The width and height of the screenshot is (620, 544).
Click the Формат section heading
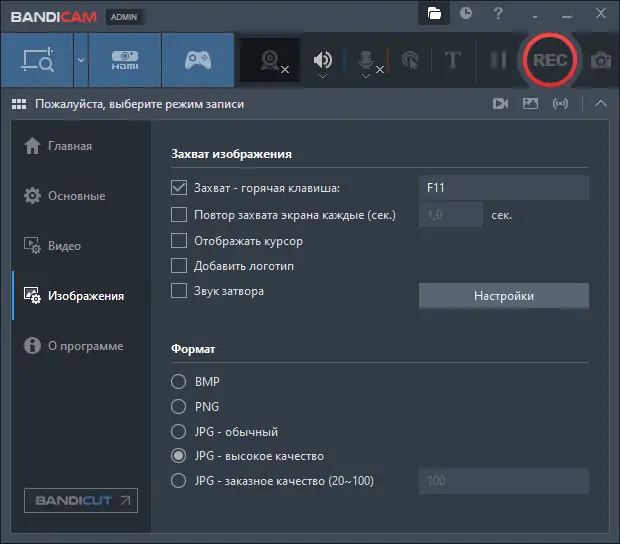pyautogui.click(x=193, y=349)
